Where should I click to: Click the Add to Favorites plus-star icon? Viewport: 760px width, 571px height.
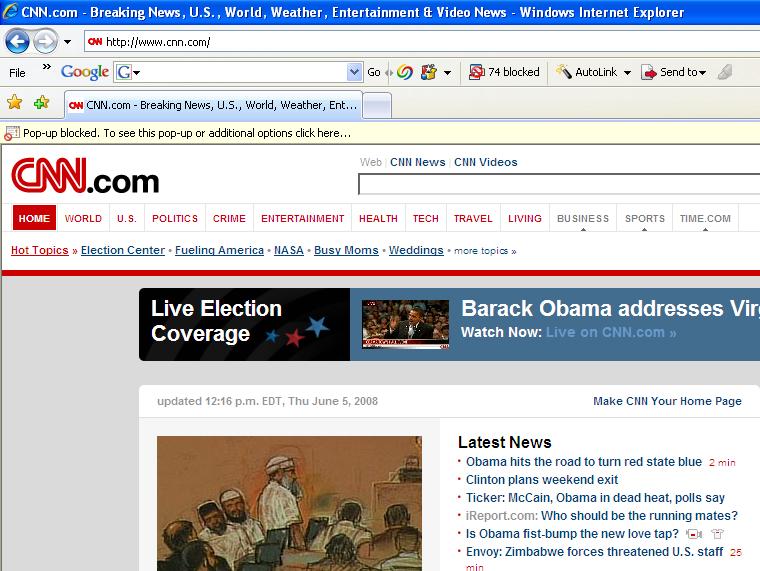coord(41,103)
